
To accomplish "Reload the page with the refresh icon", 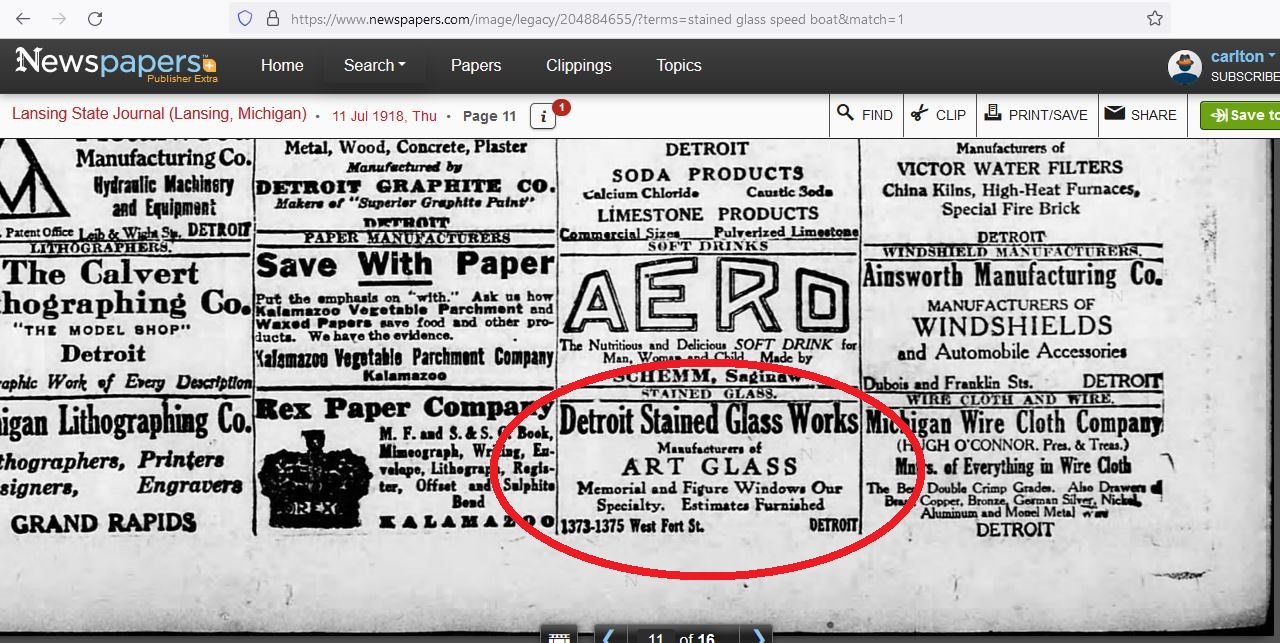I will coord(95,19).
